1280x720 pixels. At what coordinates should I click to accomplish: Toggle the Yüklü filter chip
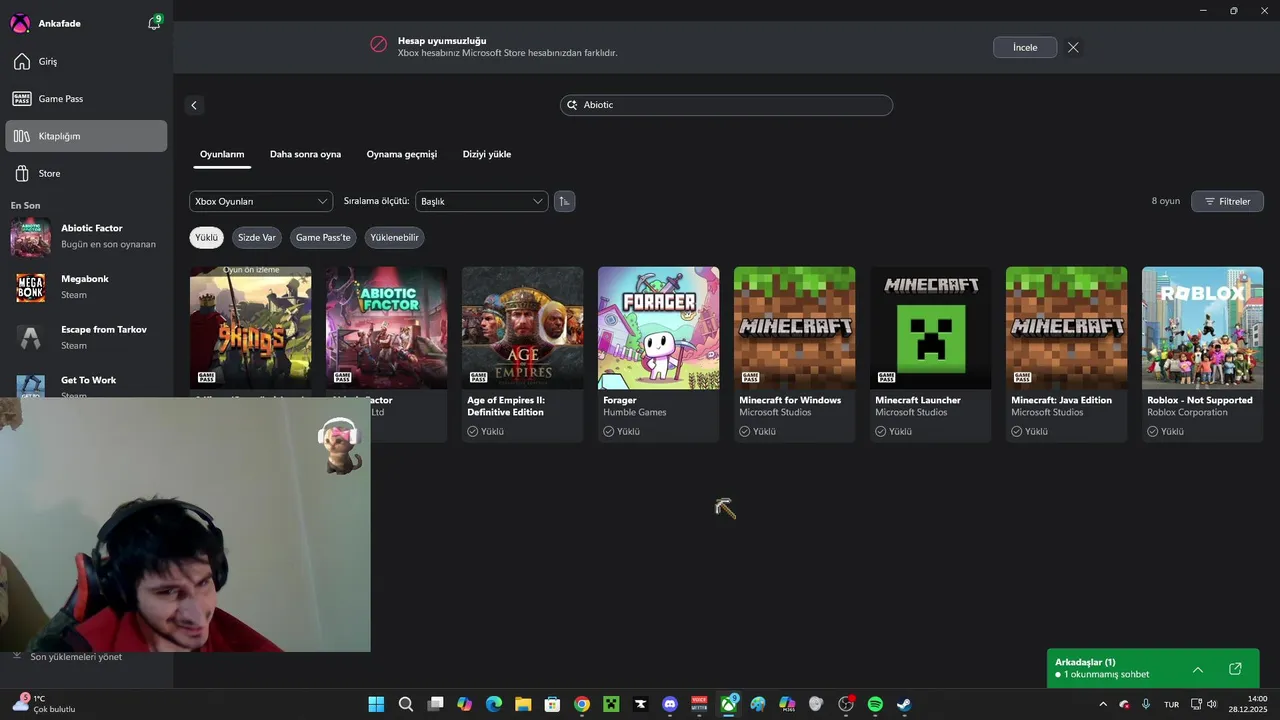pyautogui.click(x=207, y=238)
